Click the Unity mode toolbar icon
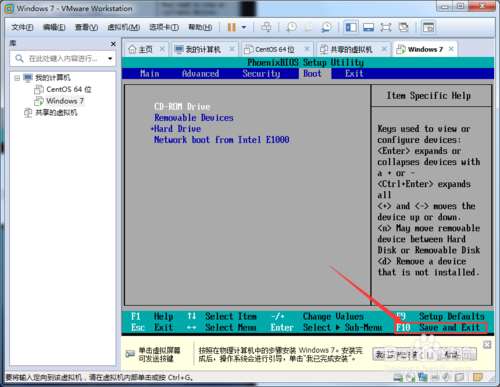500x387 pixels. (404, 27)
